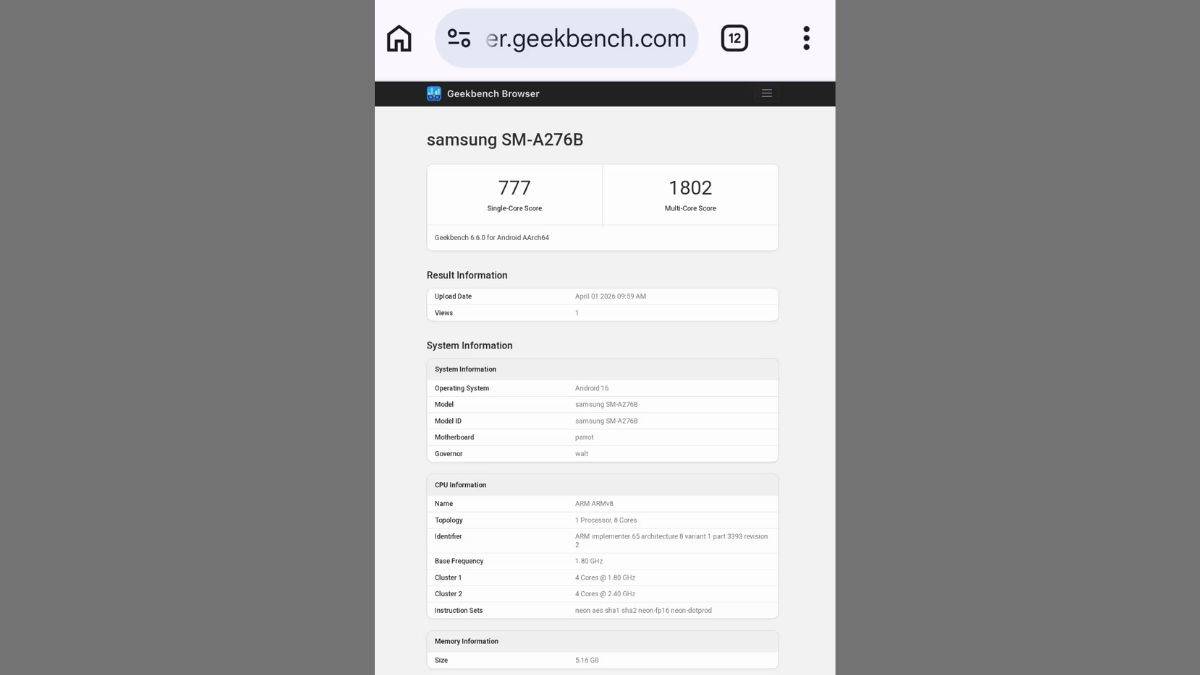Select the parrot motherboard value
1200x675 pixels.
pyautogui.click(x=584, y=437)
